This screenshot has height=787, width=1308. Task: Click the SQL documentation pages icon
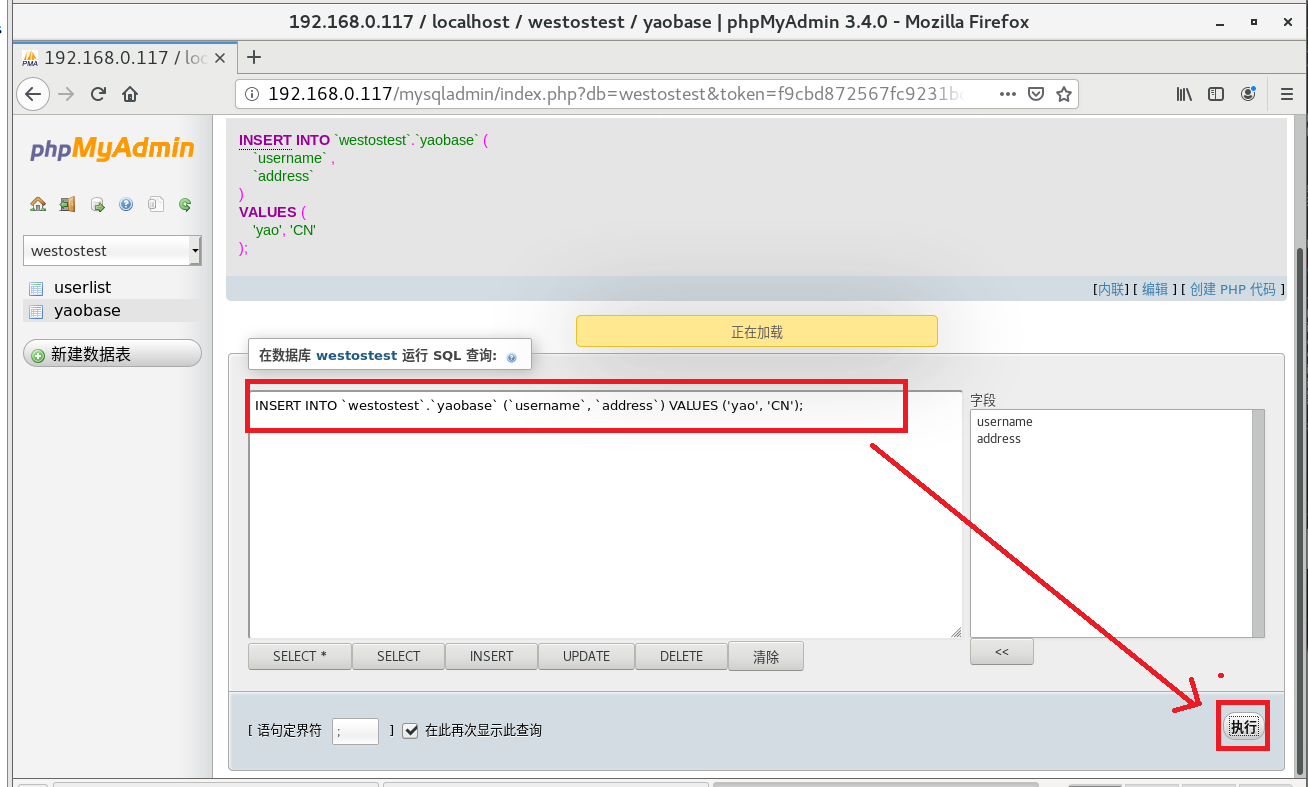pyautogui.click(x=155, y=204)
